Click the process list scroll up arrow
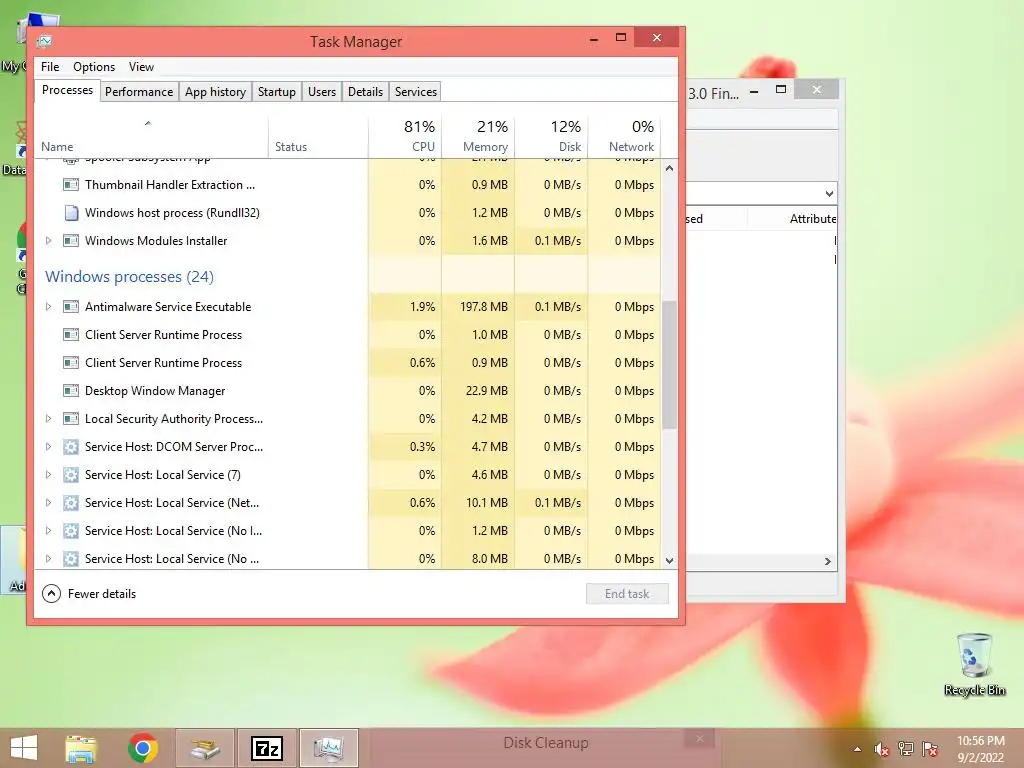Viewport: 1024px width, 768px height. [x=669, y=168]
